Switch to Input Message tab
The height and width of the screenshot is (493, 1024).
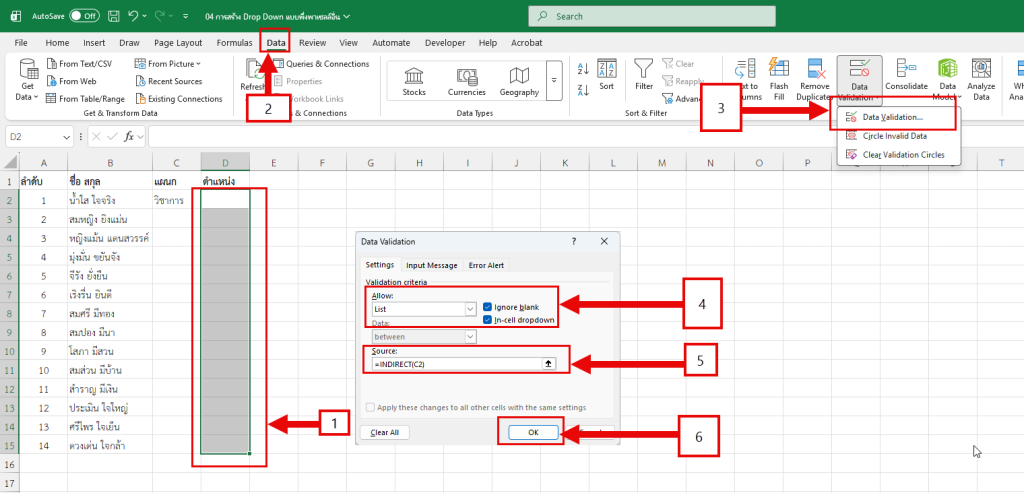(432, 265)
